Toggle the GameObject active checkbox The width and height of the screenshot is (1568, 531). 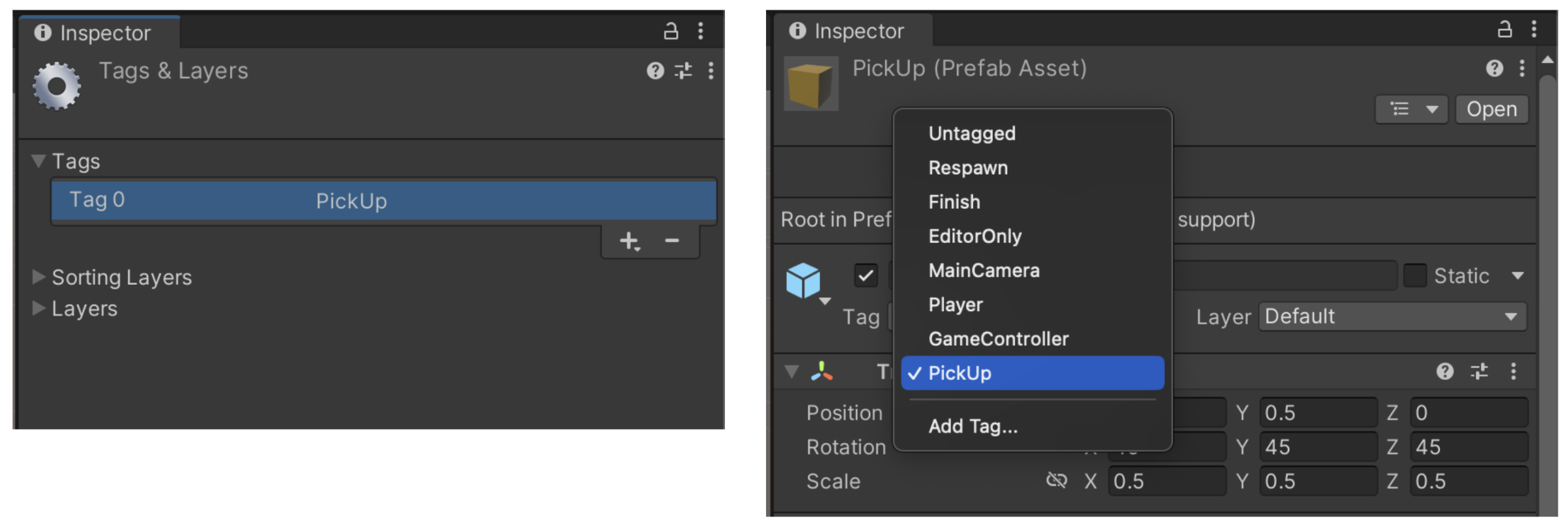pos(866,276)
